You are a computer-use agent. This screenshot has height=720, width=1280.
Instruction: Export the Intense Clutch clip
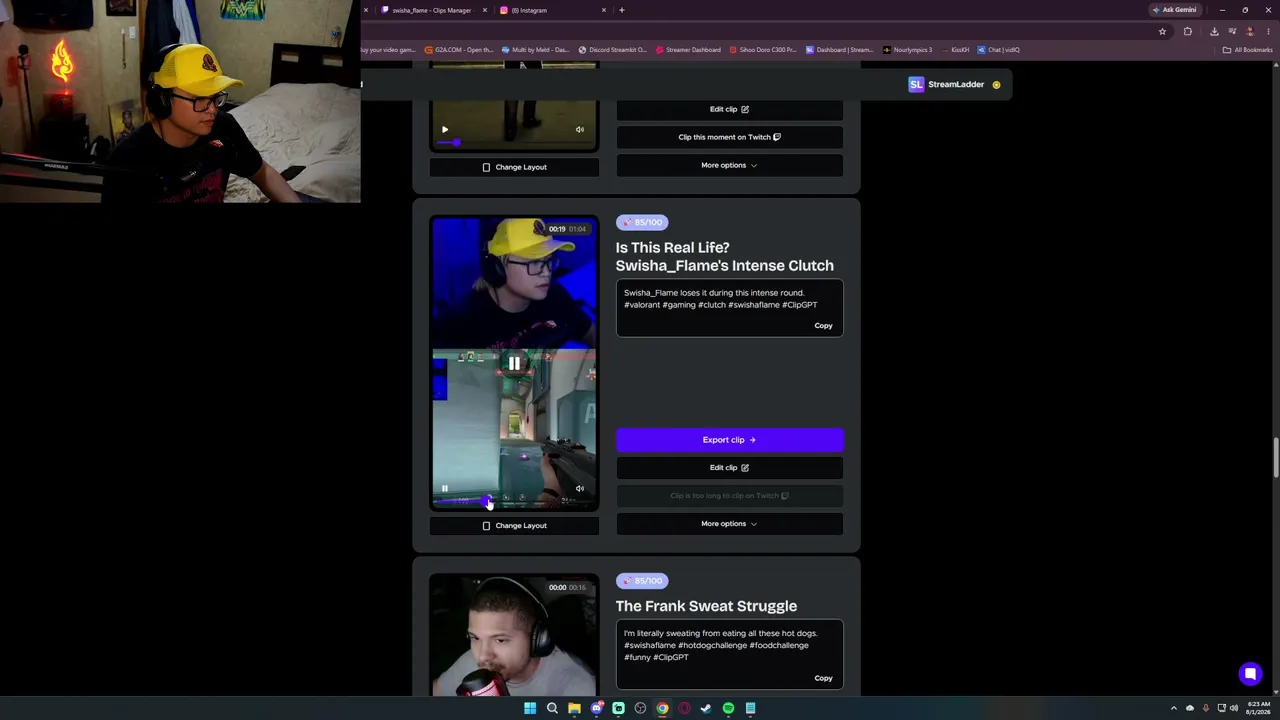coord(729,440)
